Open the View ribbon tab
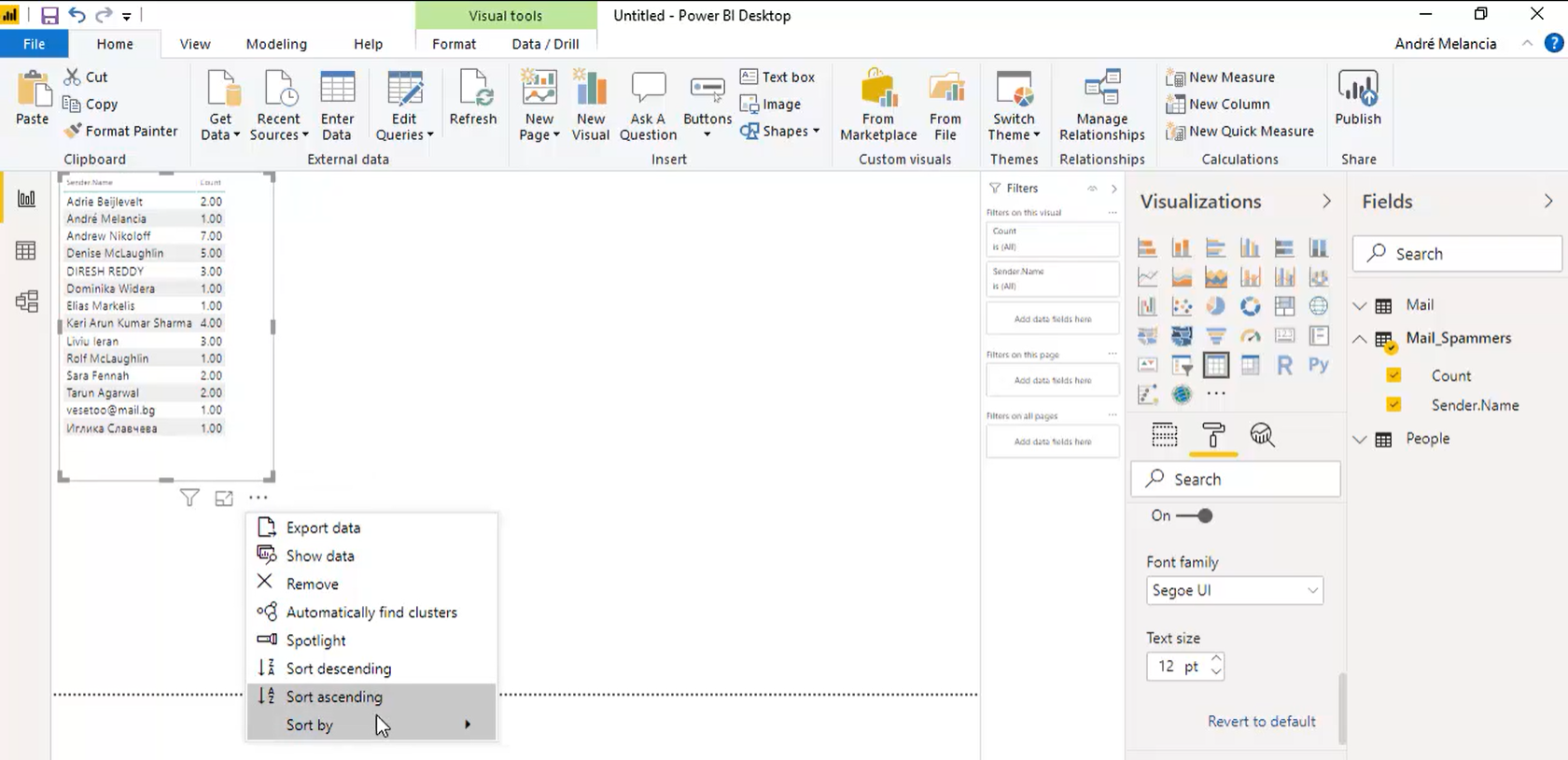Screen dimensions: 1568x760 (x=195, y=44)
